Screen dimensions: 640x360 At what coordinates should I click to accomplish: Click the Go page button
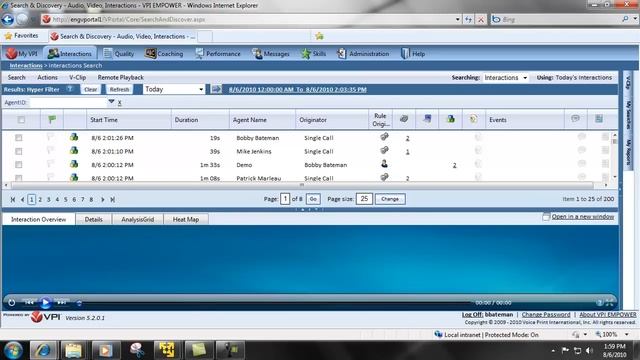(x=313, y=199)
